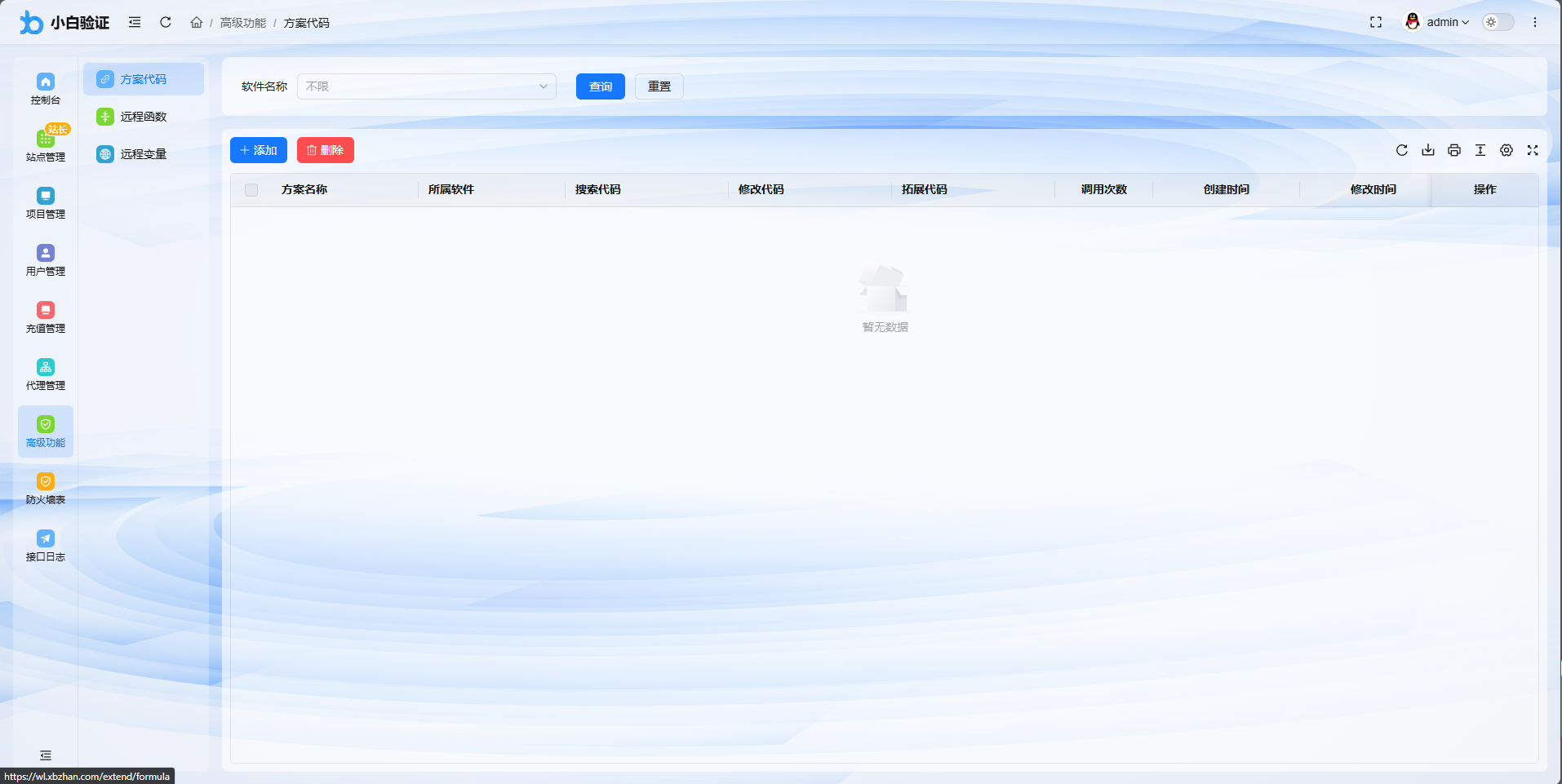Print the table using the printer icon
This screenshot has width=1562, height=784.
pyautogui.click(x=1453, y=150)
